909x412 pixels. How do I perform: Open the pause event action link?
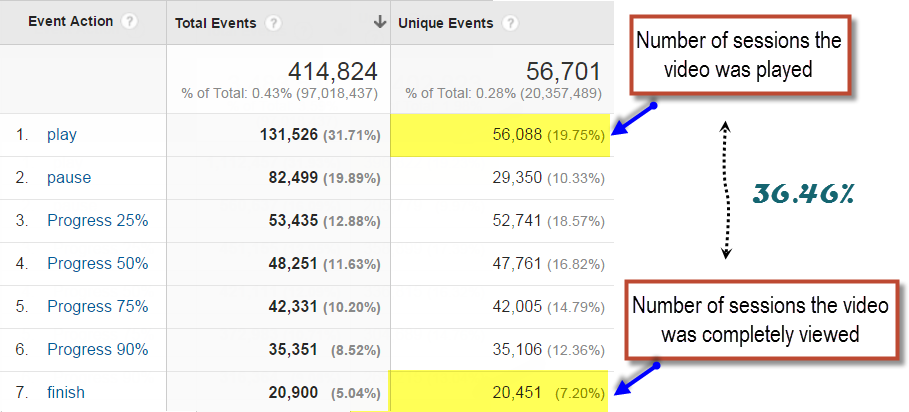[x=69, y=177]
